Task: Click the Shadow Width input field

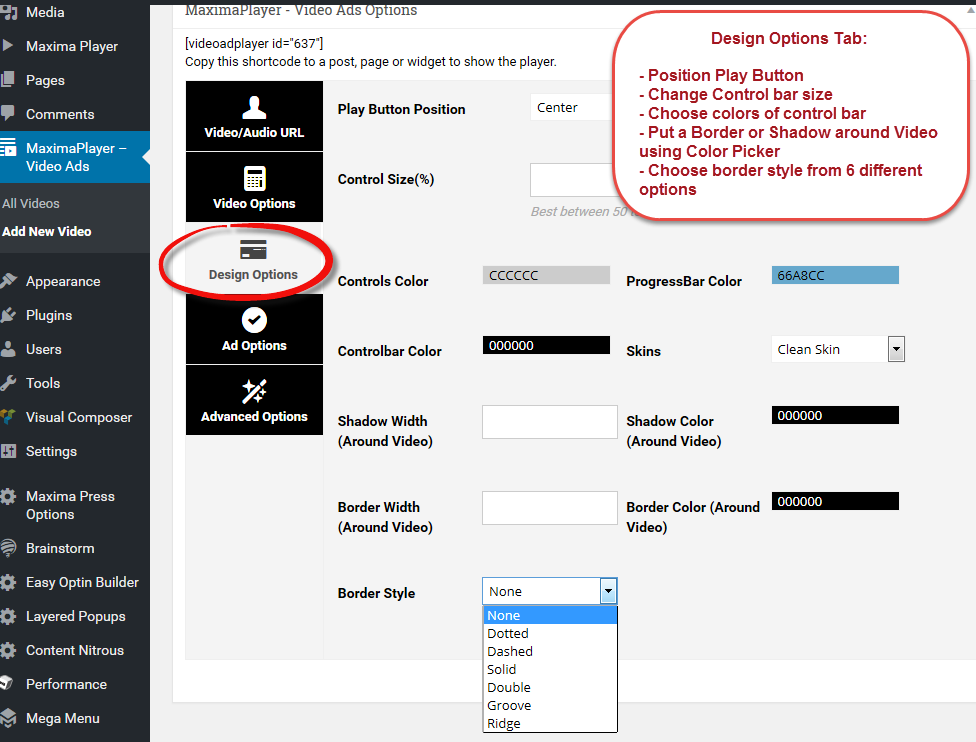Action: [x=550, y=422]
